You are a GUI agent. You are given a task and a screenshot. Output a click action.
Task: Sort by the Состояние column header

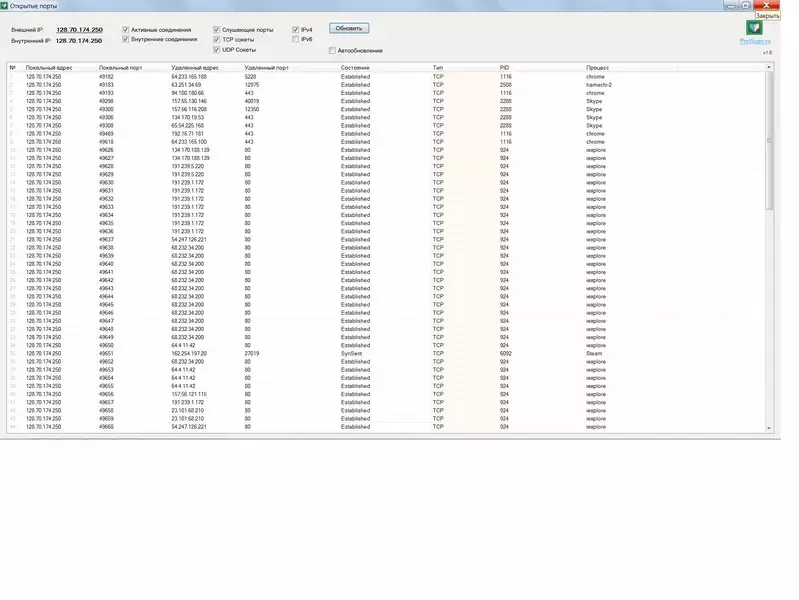pyautogui.click(x=355, y=67)
